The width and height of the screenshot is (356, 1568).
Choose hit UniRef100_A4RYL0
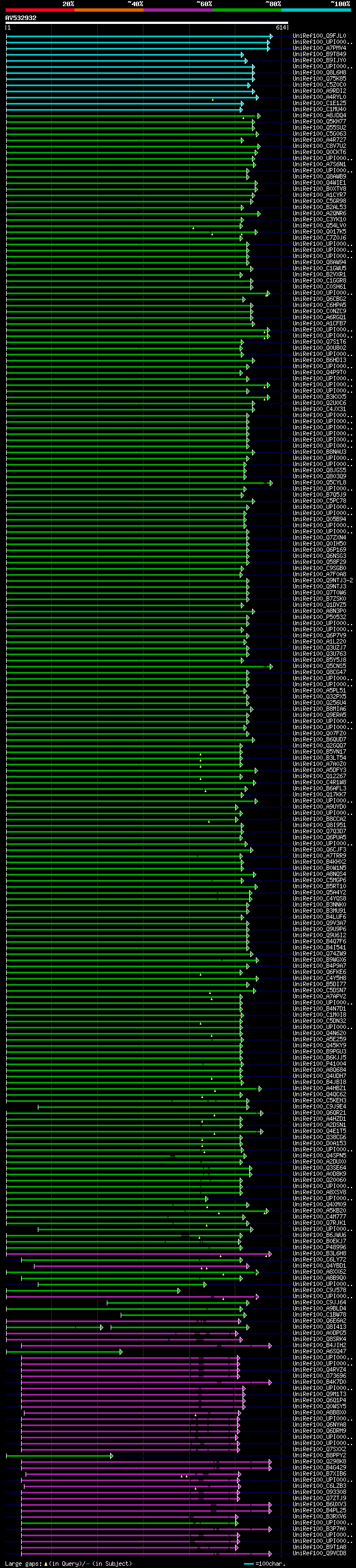[x=319, y=97]
